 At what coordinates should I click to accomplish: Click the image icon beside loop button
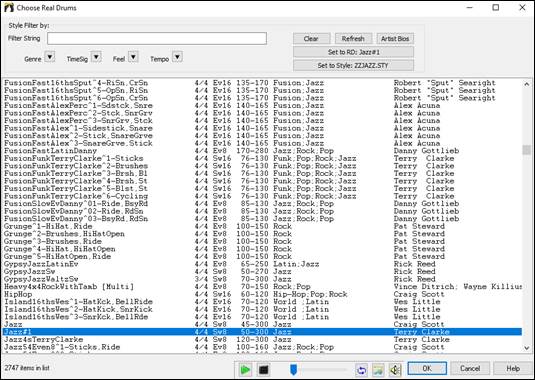coord(378,369)
